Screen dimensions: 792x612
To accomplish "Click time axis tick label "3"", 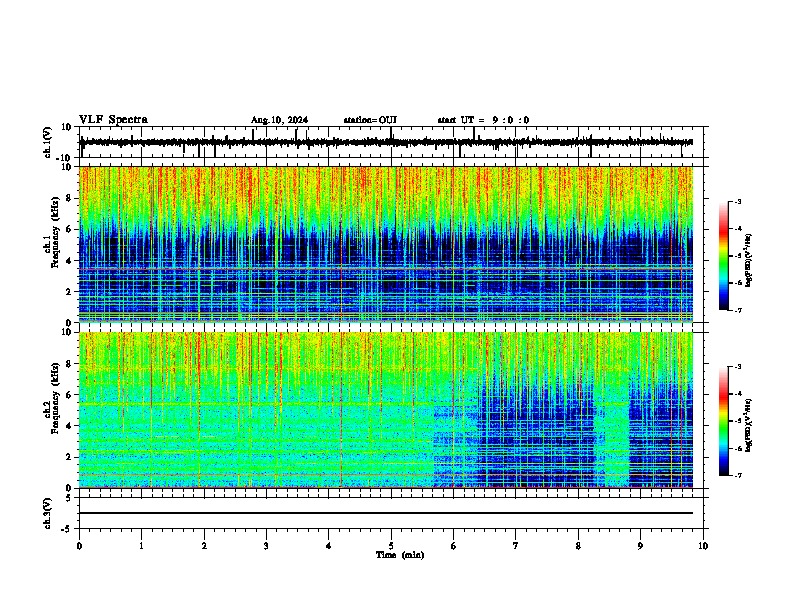I will pos(266,546).
